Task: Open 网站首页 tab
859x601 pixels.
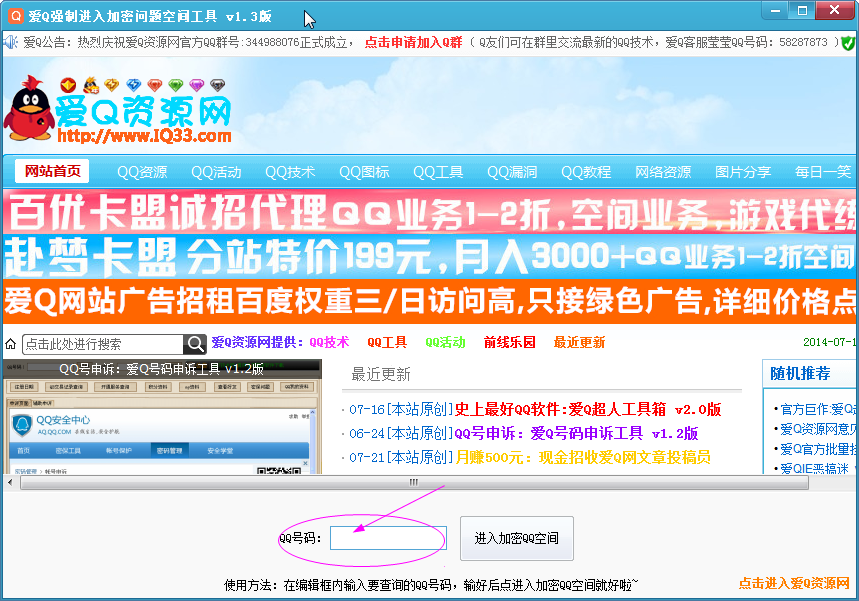Action: click(52, 171)
